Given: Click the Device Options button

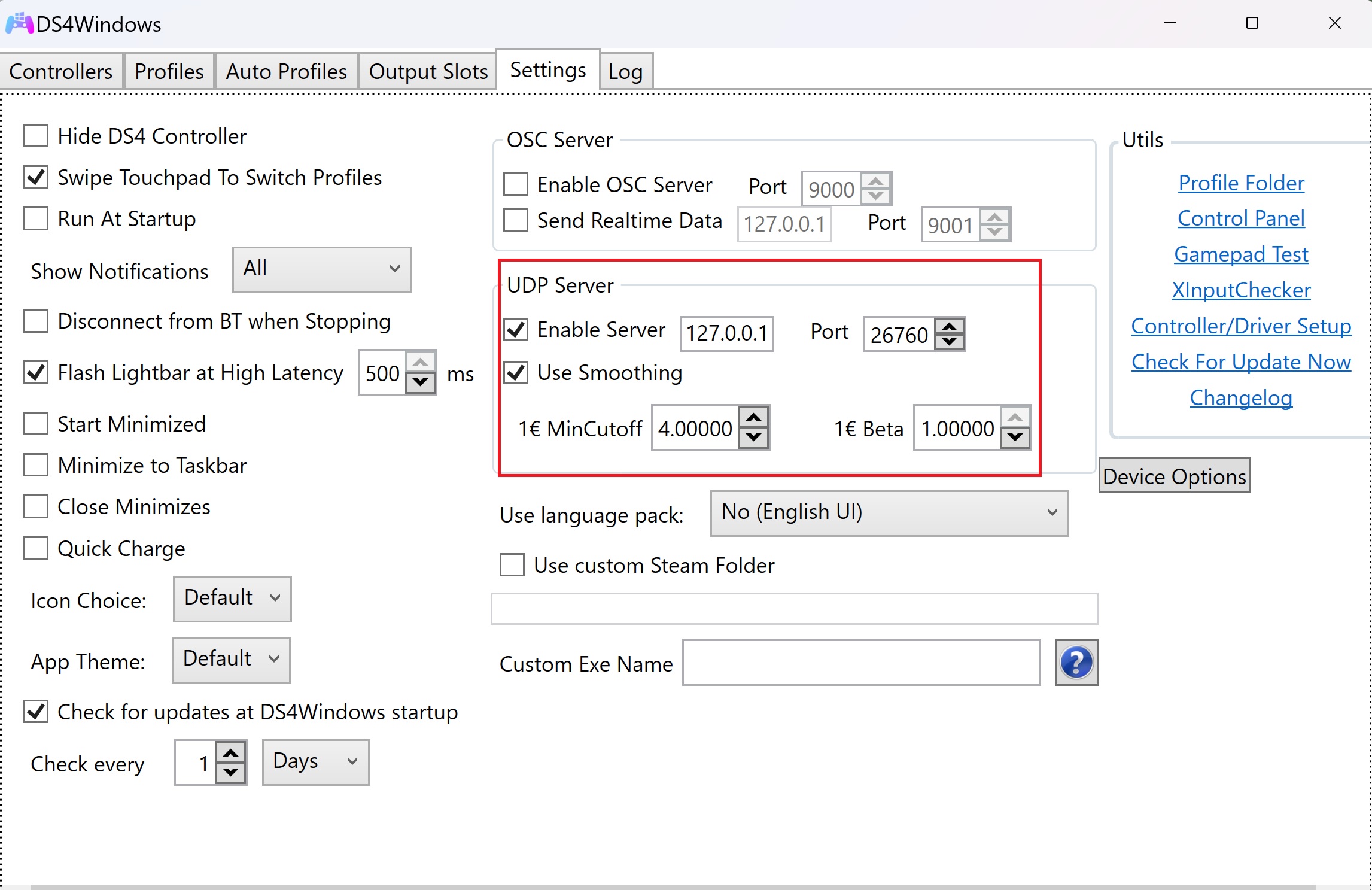Looking at the screenshot, I should 1175,476.
